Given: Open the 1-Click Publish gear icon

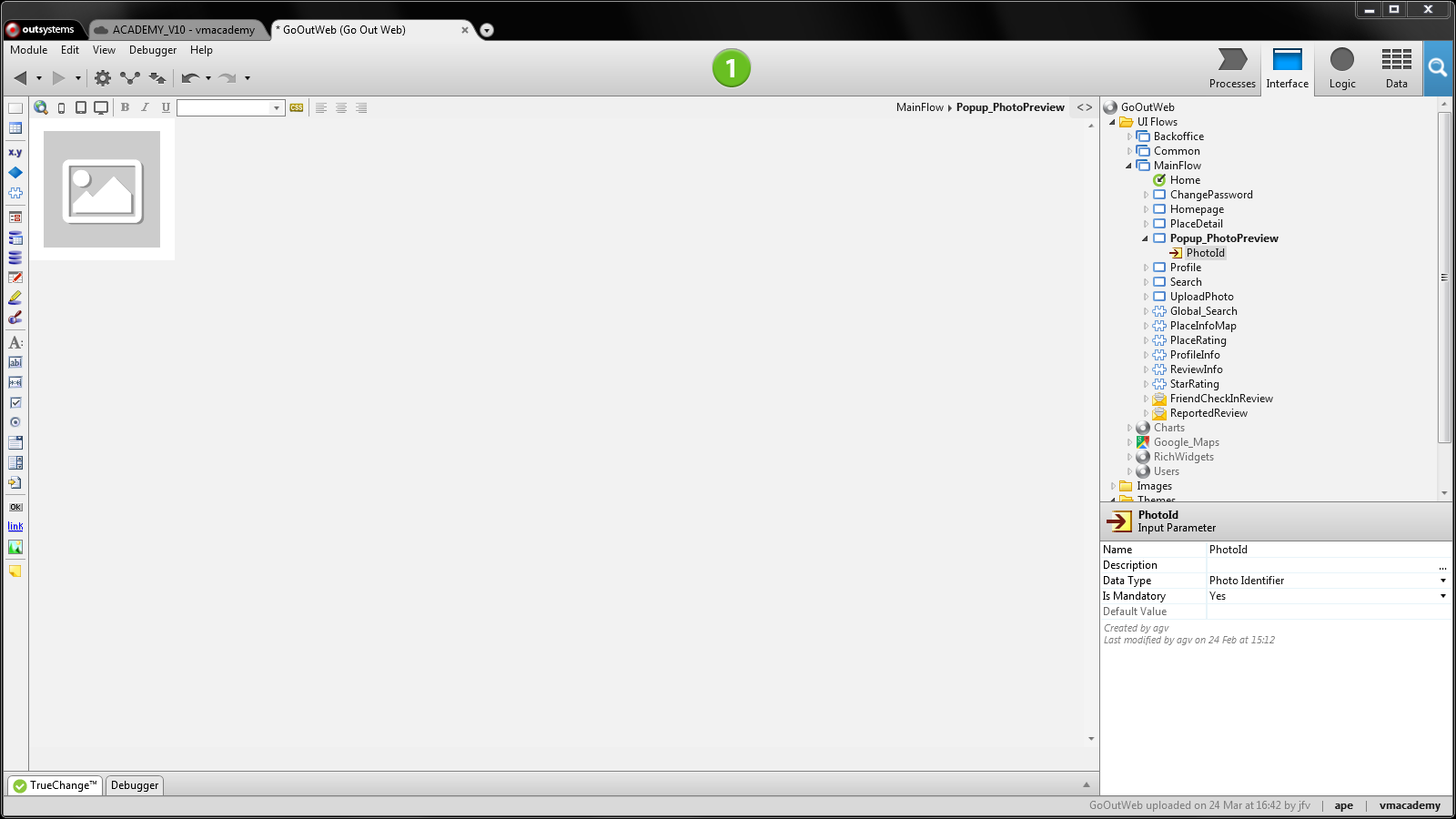Looking at the screenshot, I should coord(102,78).
